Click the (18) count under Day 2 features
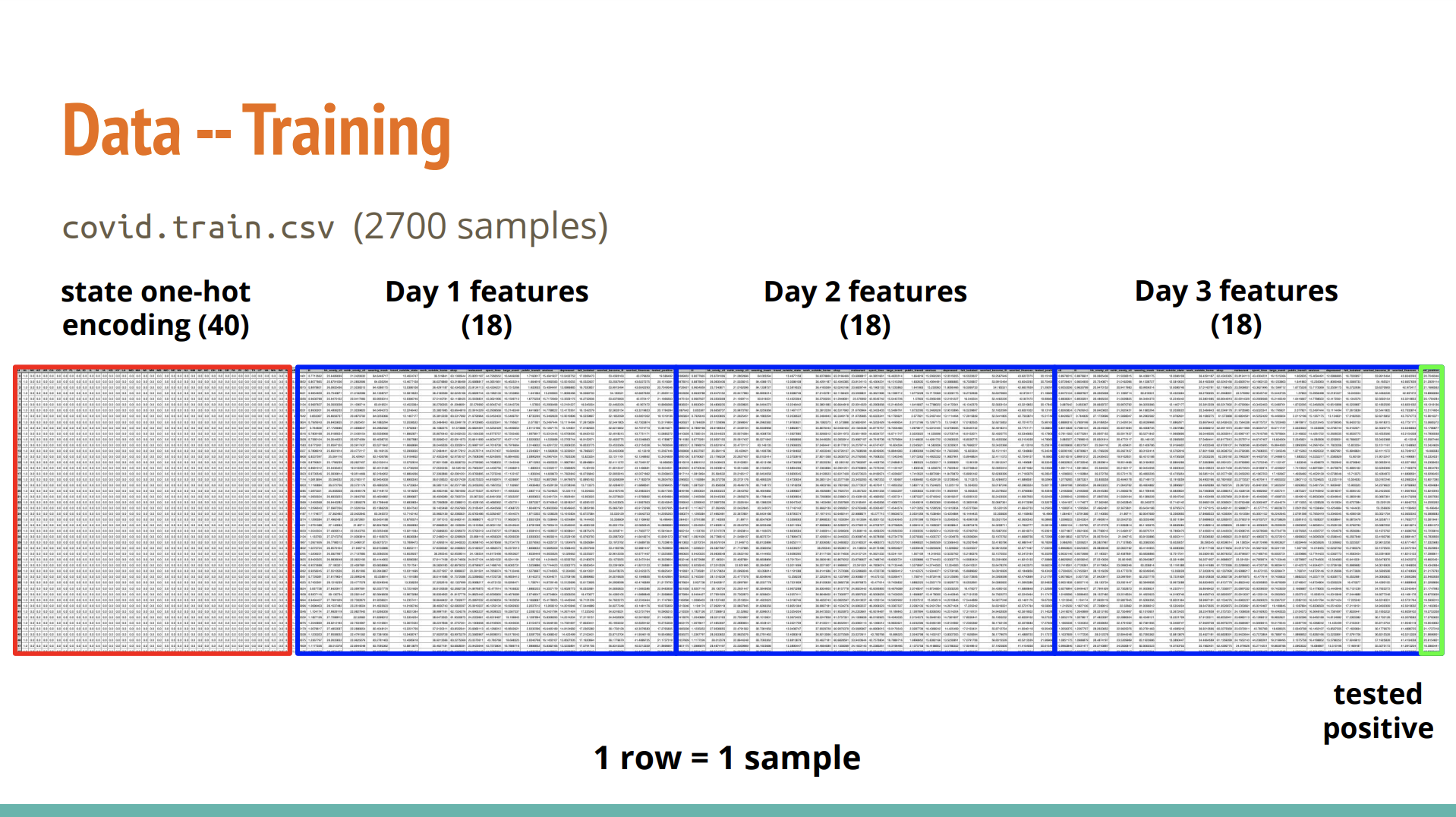This screenshot has height=817, width=1456. point(865,326)
